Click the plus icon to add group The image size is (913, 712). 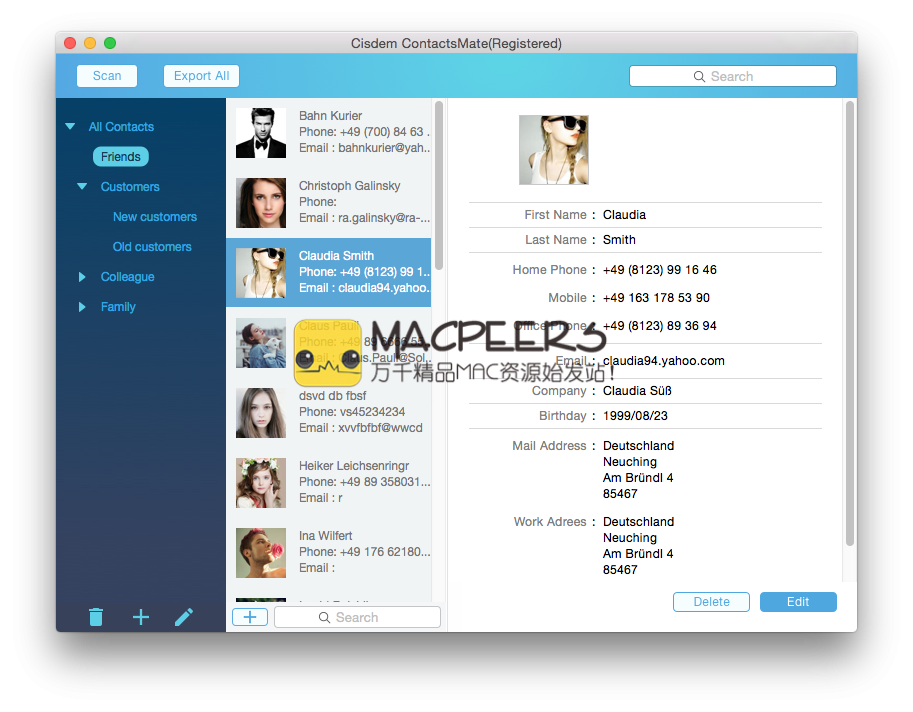(x=141, y=617)
